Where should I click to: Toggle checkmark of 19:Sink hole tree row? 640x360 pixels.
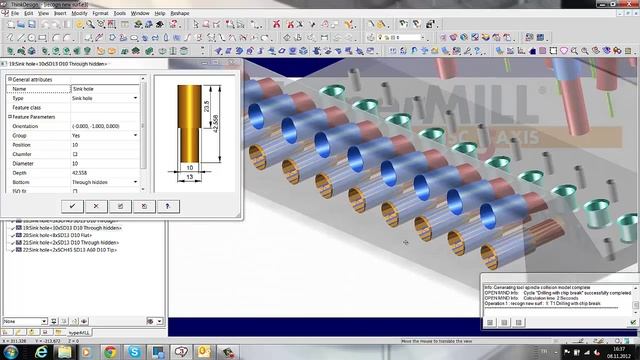(12, 228)
